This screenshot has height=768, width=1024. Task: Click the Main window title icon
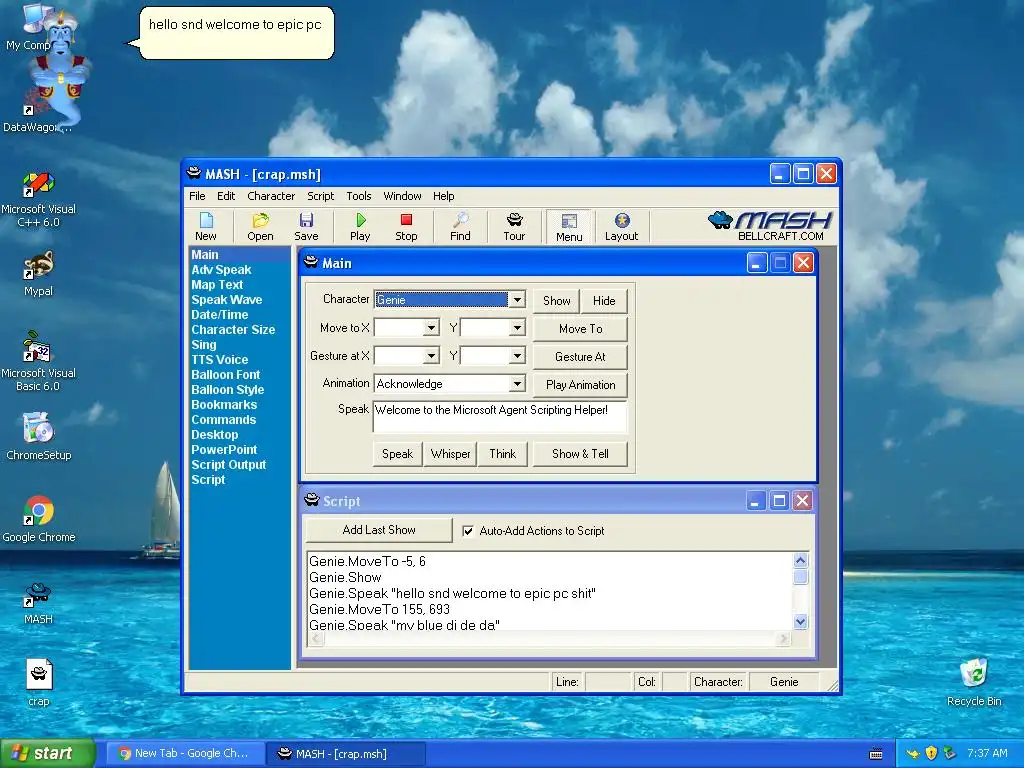coord(311,263)
